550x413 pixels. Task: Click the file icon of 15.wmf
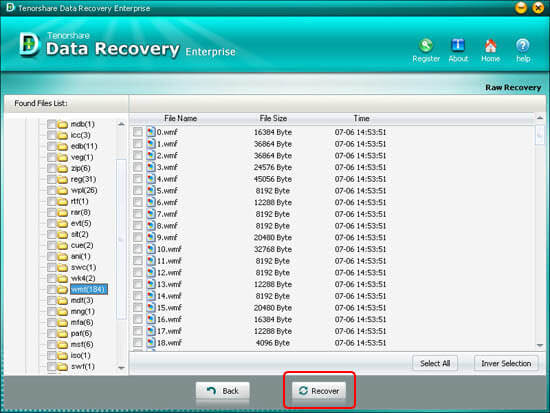tap(151, 307)
